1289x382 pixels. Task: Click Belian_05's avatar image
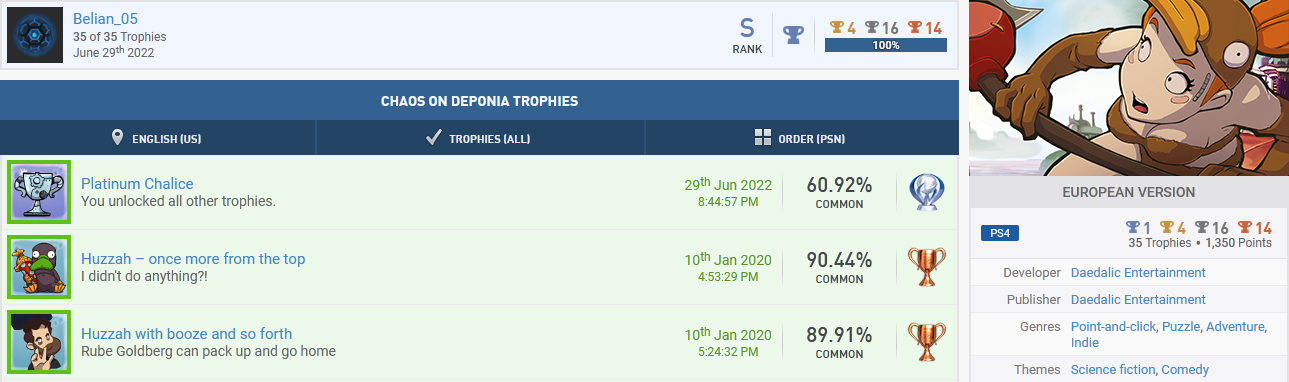[x=36, y=35]
